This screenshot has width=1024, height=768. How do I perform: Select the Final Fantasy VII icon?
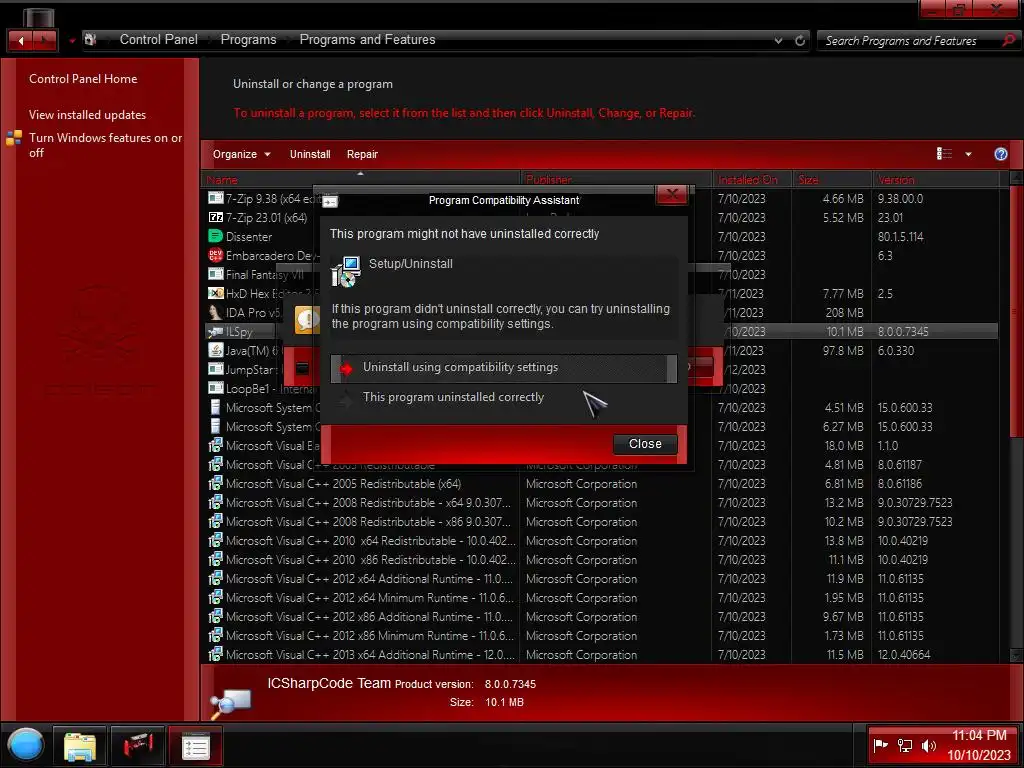coord(215,274)
